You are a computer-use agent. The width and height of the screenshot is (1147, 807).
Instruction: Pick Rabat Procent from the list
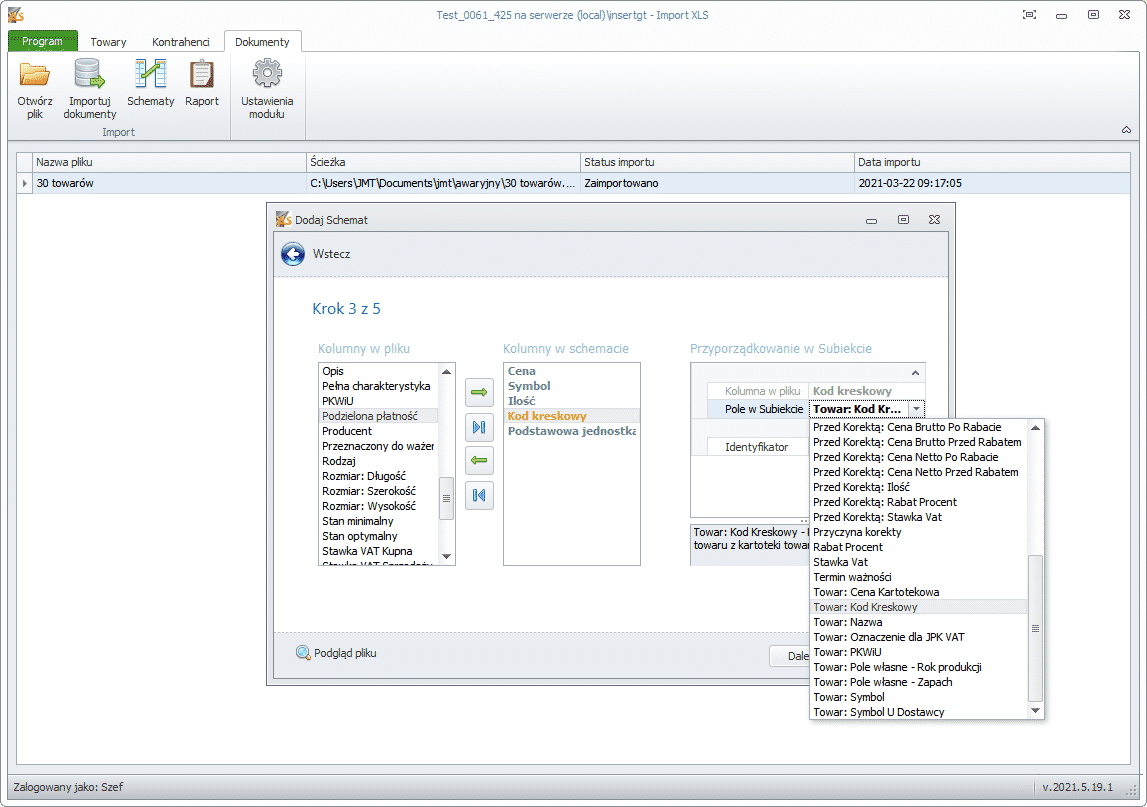(919, 547)
